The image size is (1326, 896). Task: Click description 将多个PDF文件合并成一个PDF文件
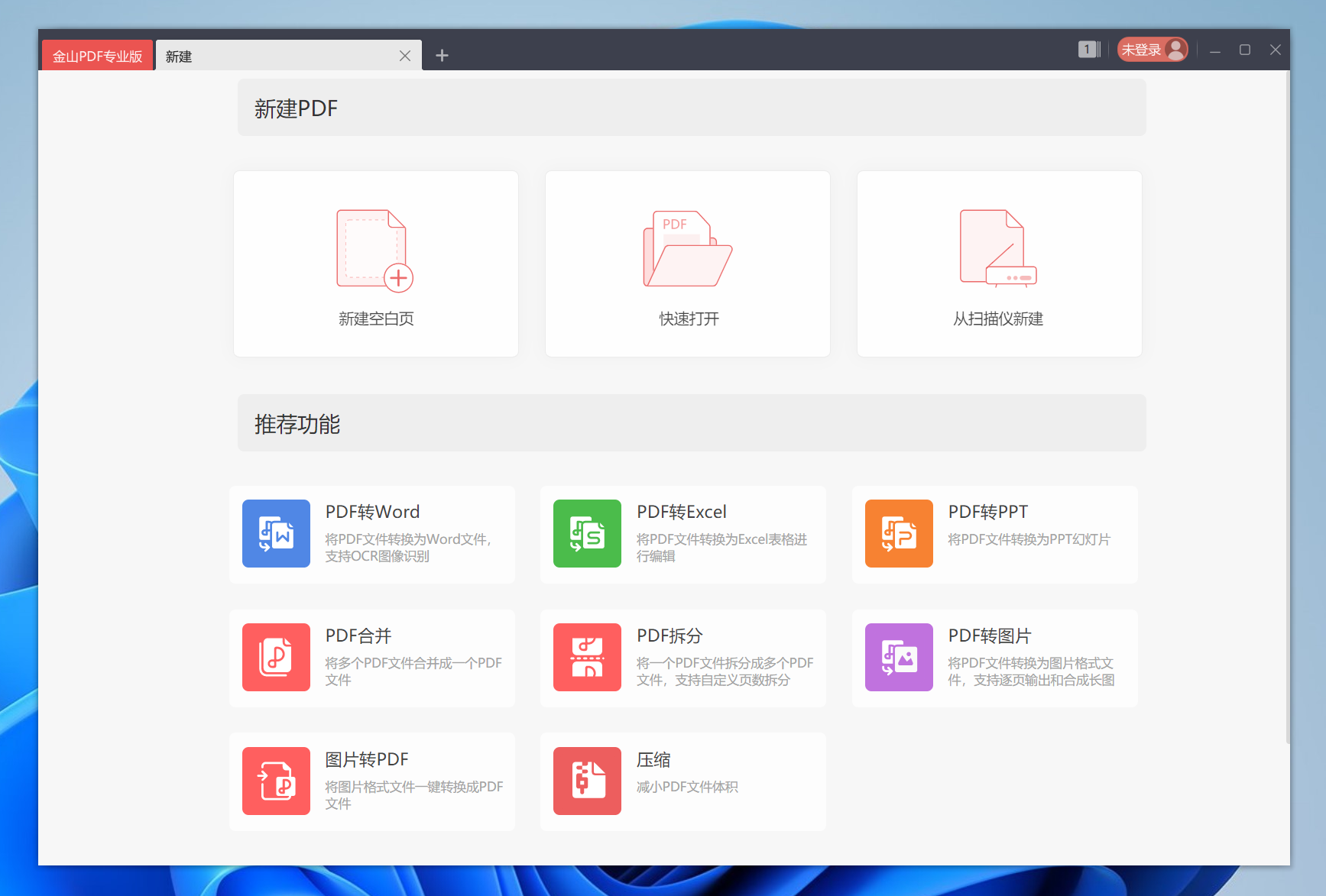(x=413, y=671)
